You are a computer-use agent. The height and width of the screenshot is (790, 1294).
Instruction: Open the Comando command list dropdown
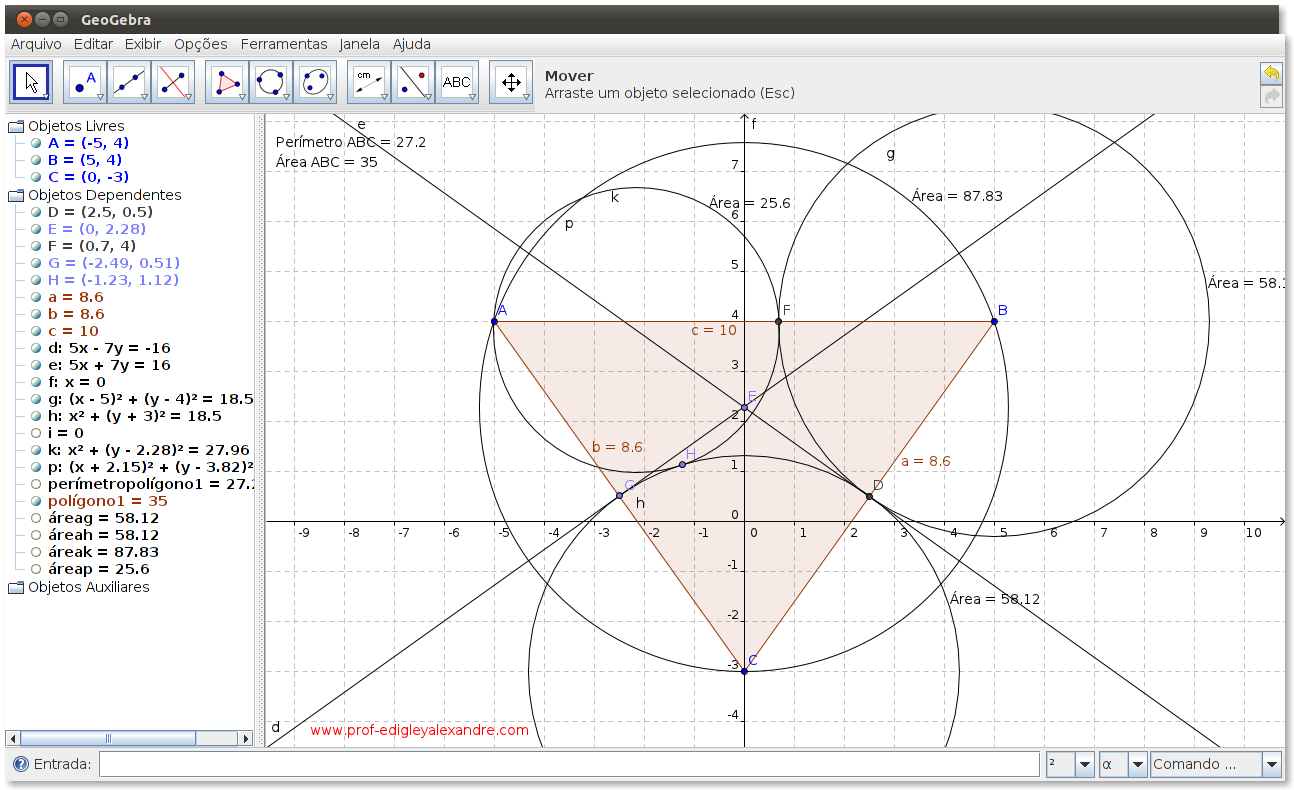point(1270,763)
